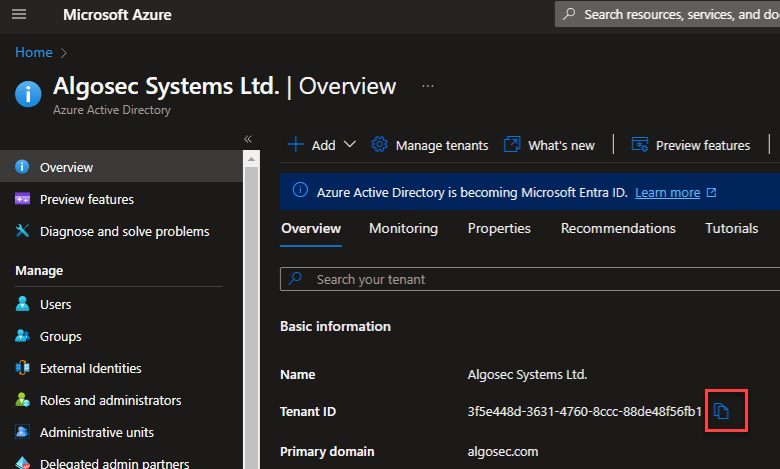The image size is (780, 469).
Task: Click the banner info icon
Action: (300, 190)
